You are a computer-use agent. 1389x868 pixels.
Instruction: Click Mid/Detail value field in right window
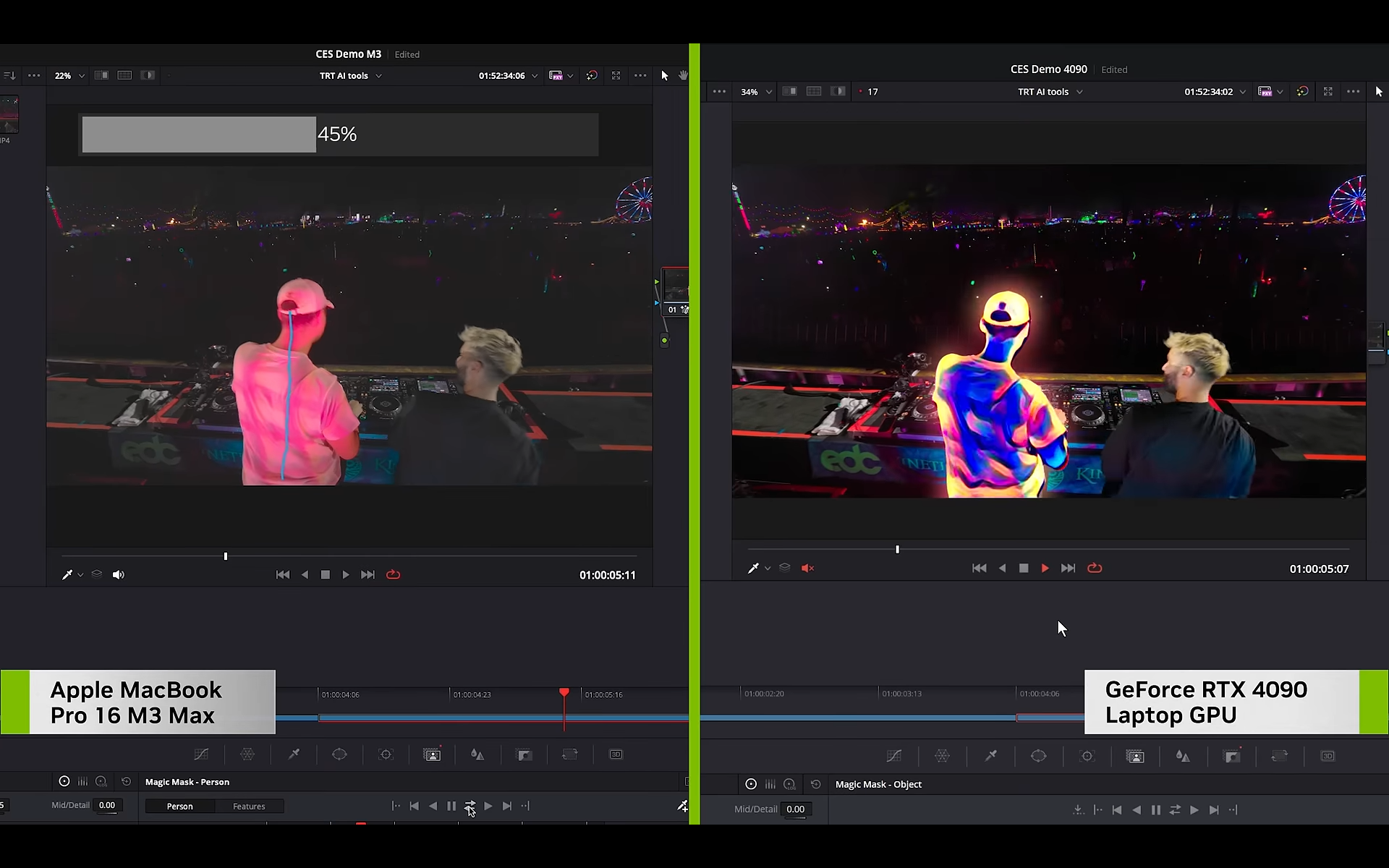[x=796, y=809]
